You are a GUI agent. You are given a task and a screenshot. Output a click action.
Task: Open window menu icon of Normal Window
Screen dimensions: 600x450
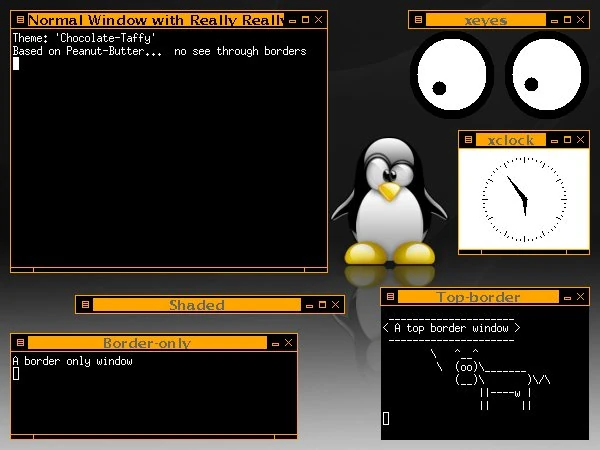[20, 20]
